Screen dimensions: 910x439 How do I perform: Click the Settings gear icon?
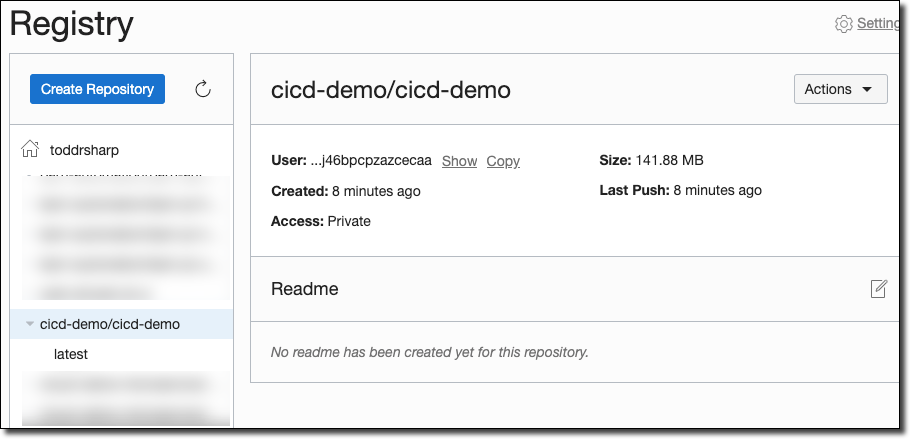844,24
